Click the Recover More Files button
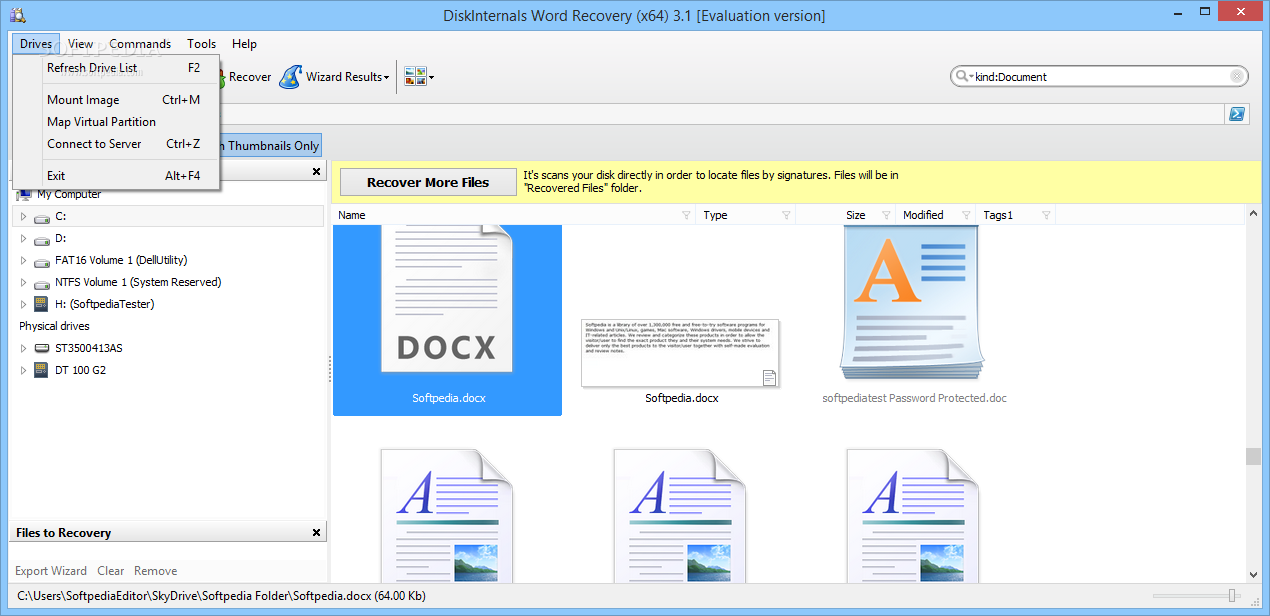The image size is (1270, 616). point(428,182)
